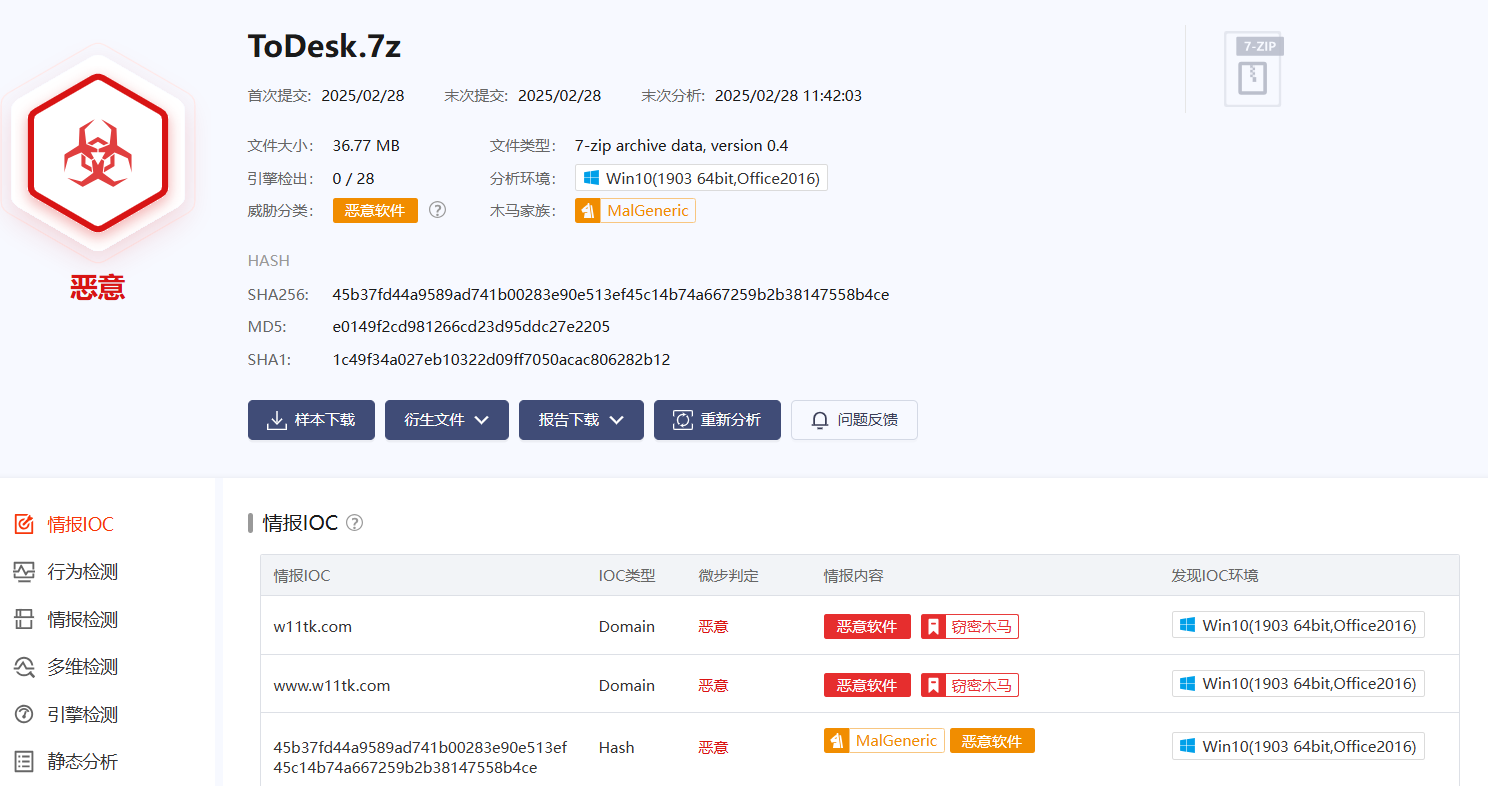
Task: Click the 2025/02/28 11:42:03 analysis time
Action: (788, 96)
